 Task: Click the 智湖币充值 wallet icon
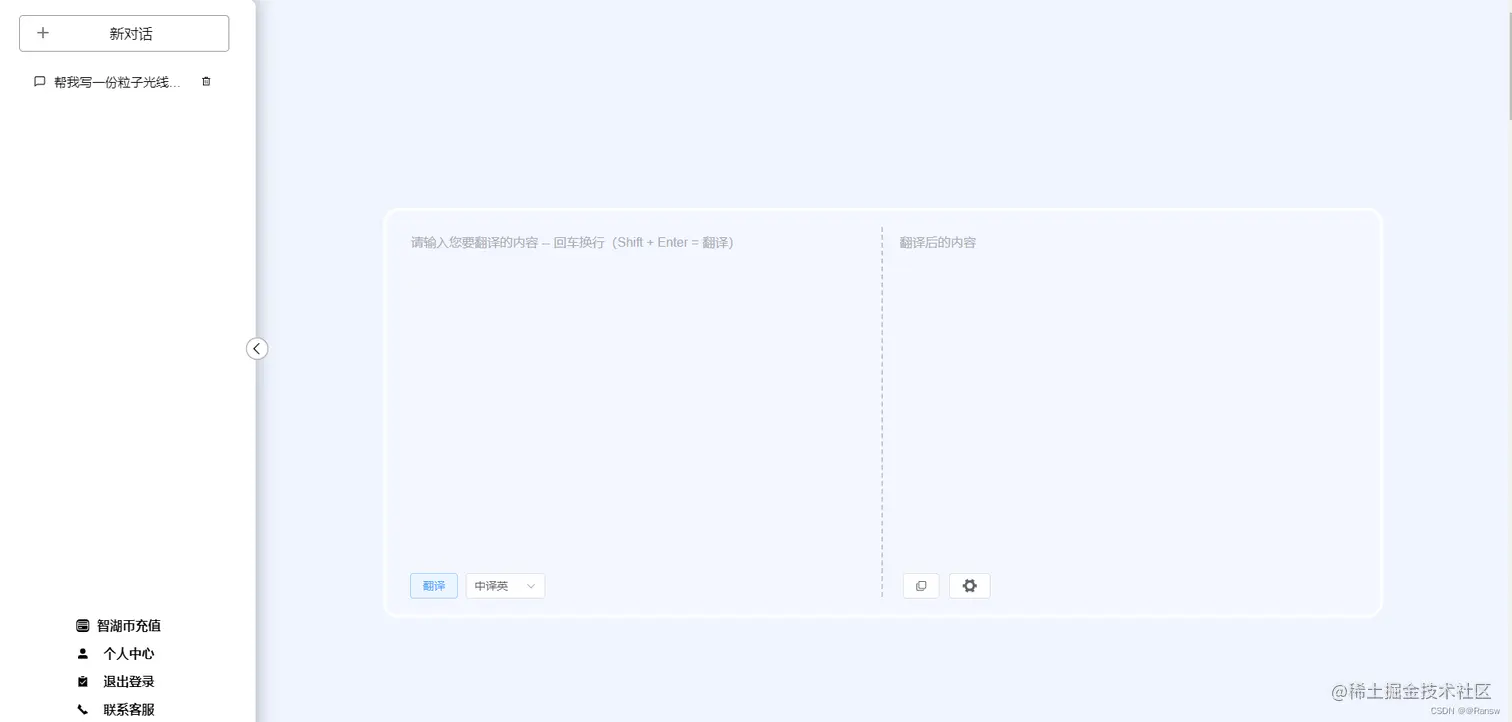(x=82, y=625)
